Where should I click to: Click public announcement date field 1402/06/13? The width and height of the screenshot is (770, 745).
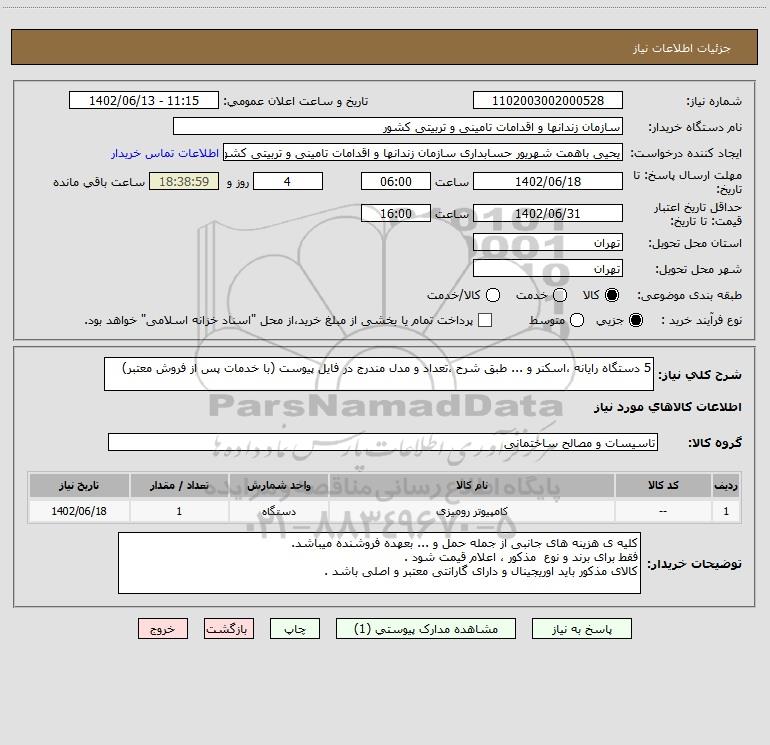coord(144,100)
